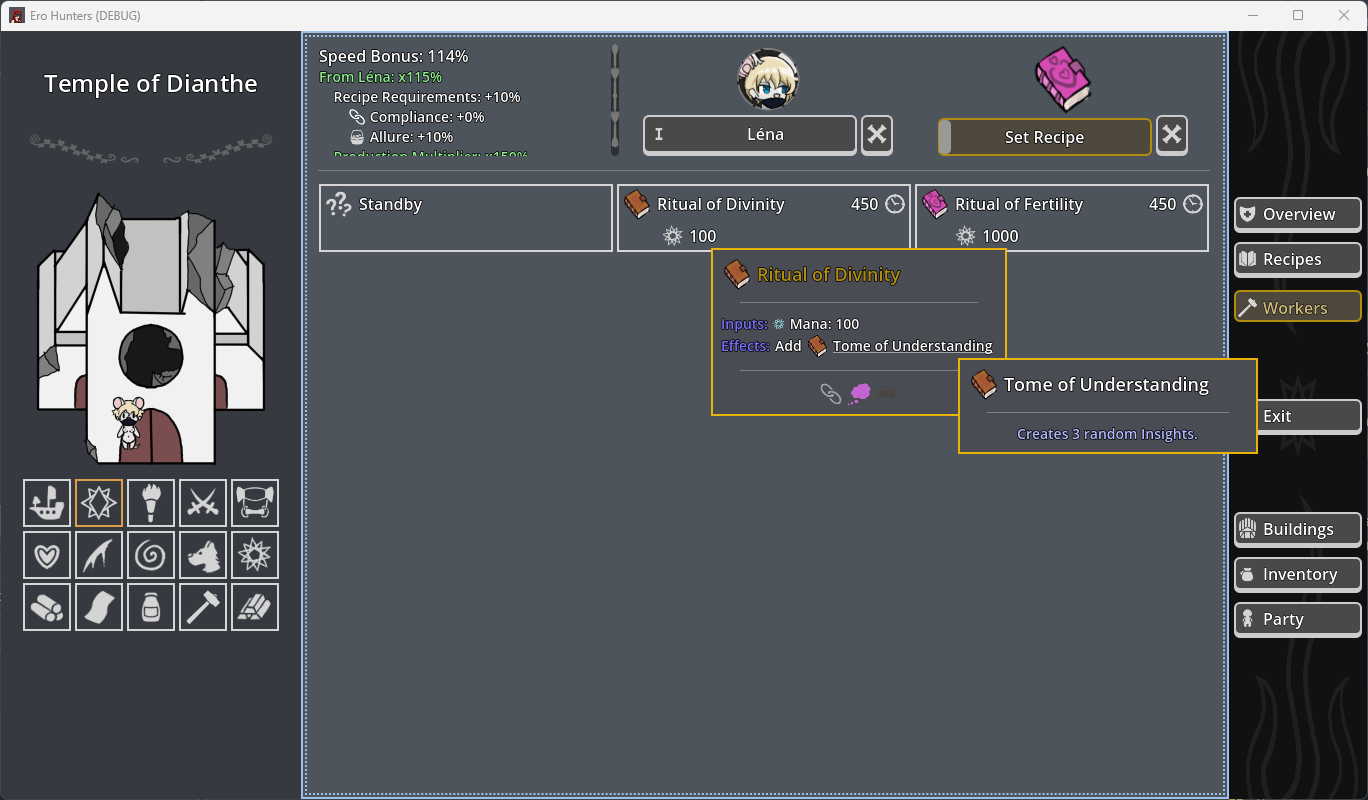Select the spiral category icon
Screen dimensions: 1368x800
(151, 555)
